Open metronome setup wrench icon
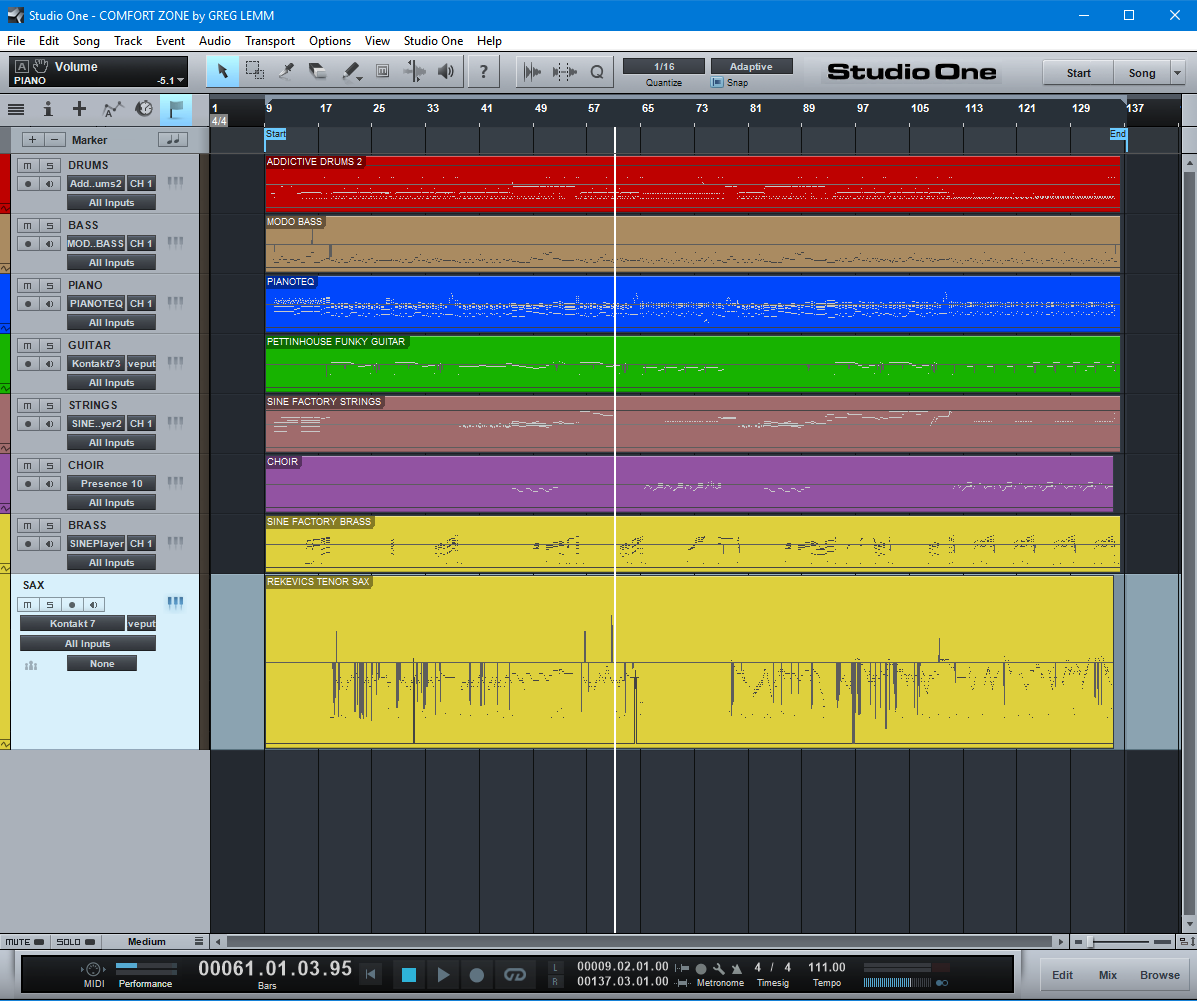Viewport: 1197px width, 1001px height. click(x=718, y=968)
